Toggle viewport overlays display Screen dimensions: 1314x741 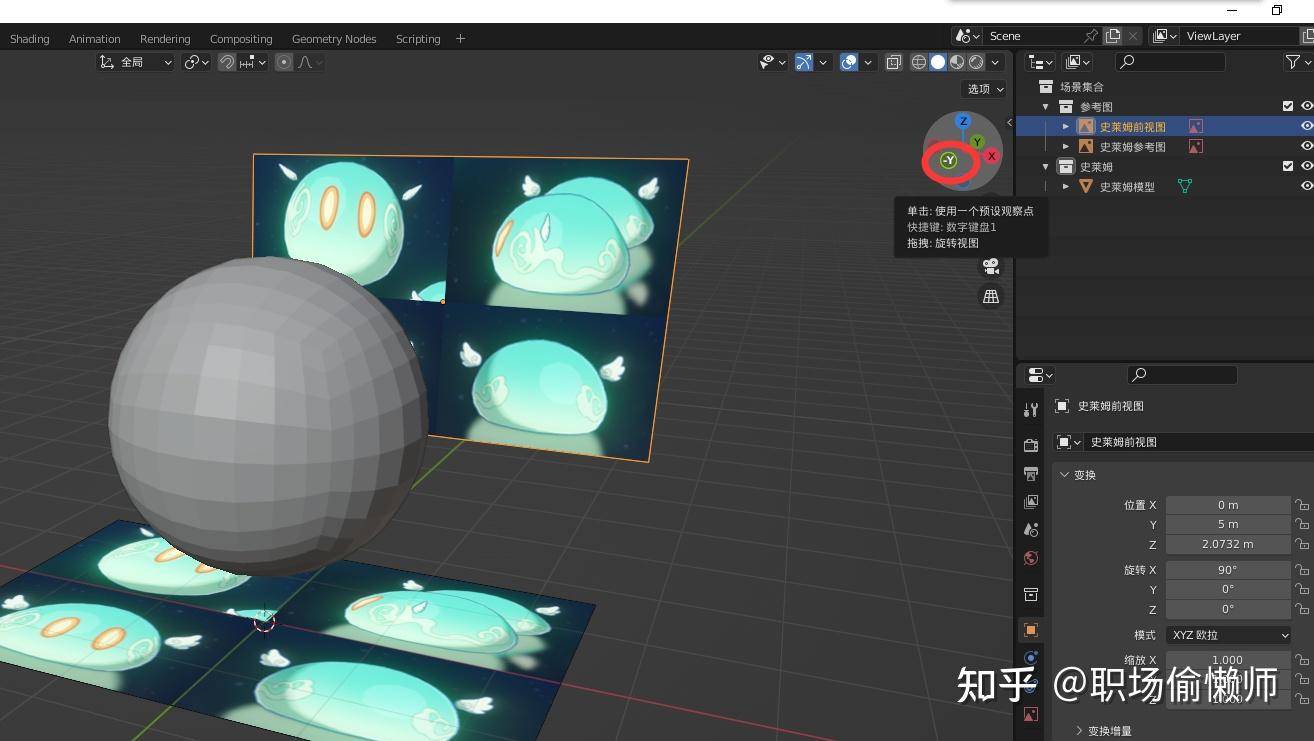849,62
